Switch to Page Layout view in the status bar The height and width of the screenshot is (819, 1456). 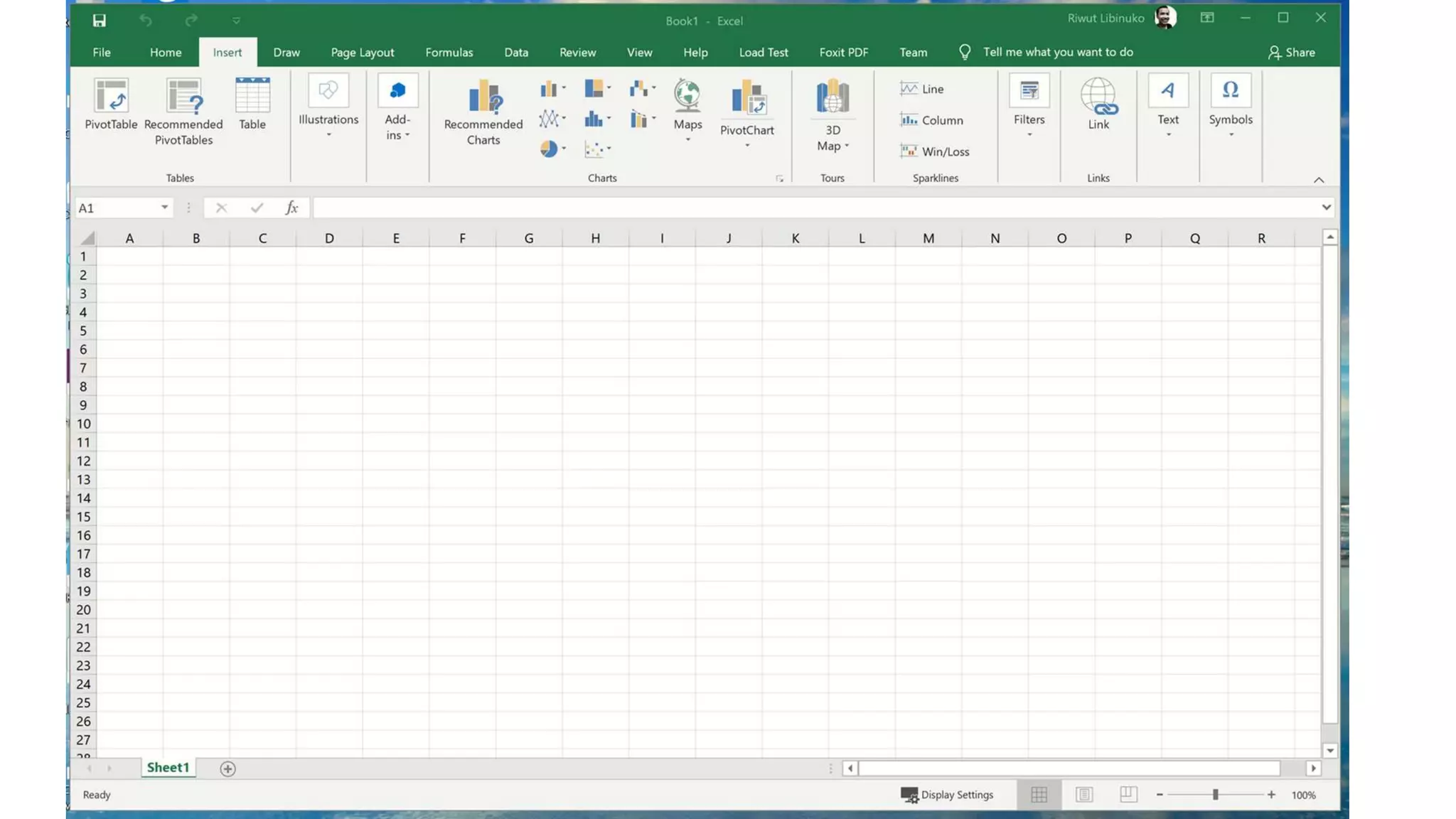pyautogui.click(x=1083, y=795)
